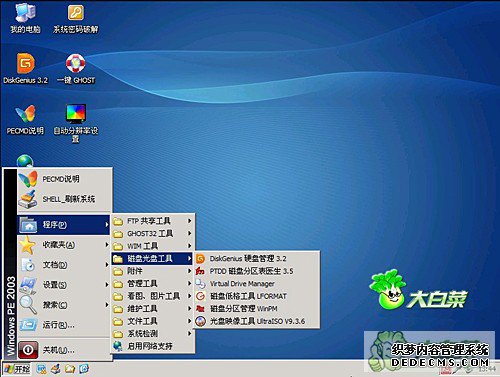The width and height of the screenshot is (500, 377).
Task: Expand the FTP 共享工具 arrow
Action: pyautogui.click(x=189, y=221)
